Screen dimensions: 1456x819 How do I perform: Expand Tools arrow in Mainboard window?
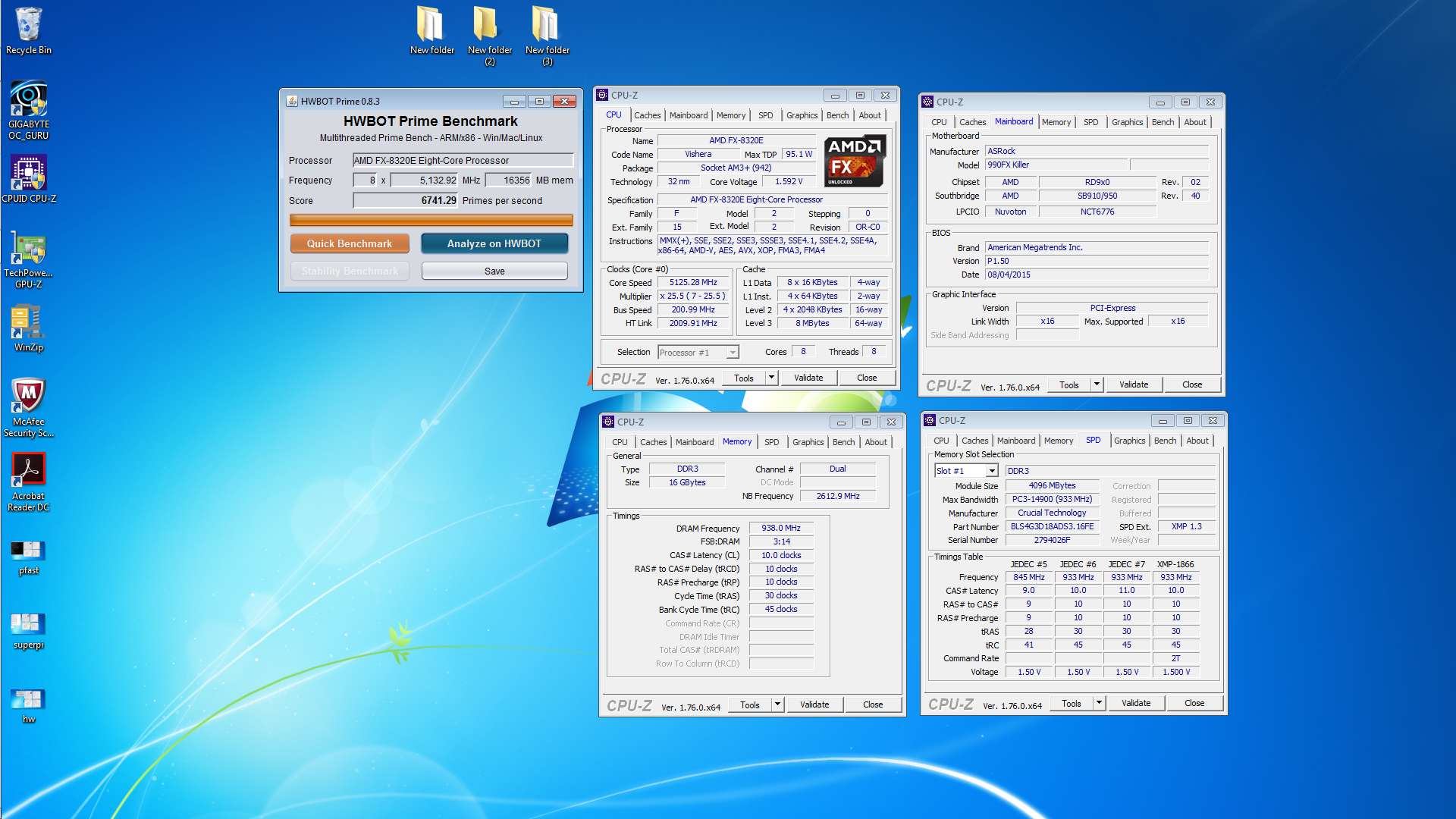click(x=1096, y=384)
